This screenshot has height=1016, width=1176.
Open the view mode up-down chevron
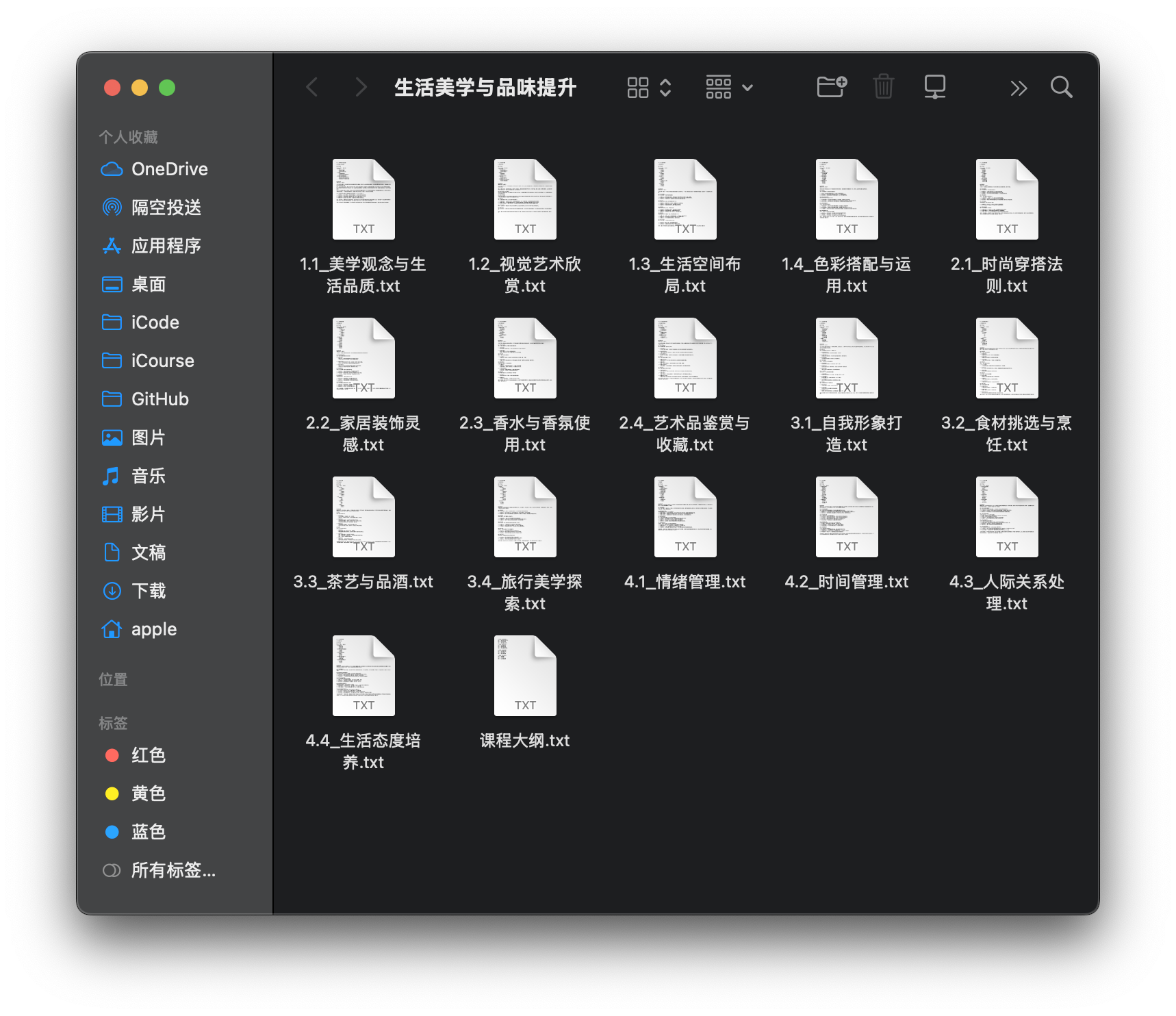coord(665,88)
